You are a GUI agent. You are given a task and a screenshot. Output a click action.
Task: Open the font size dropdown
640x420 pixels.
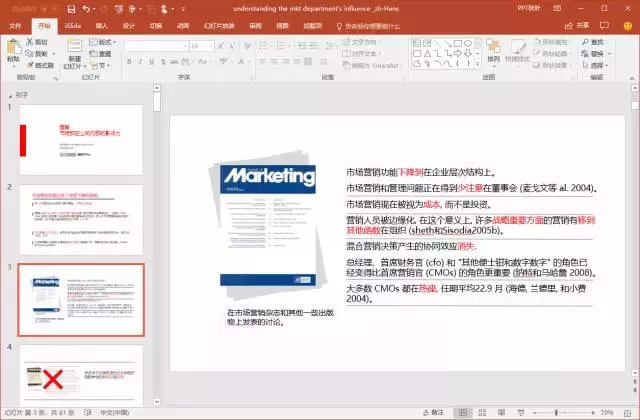tap(211, 46)
